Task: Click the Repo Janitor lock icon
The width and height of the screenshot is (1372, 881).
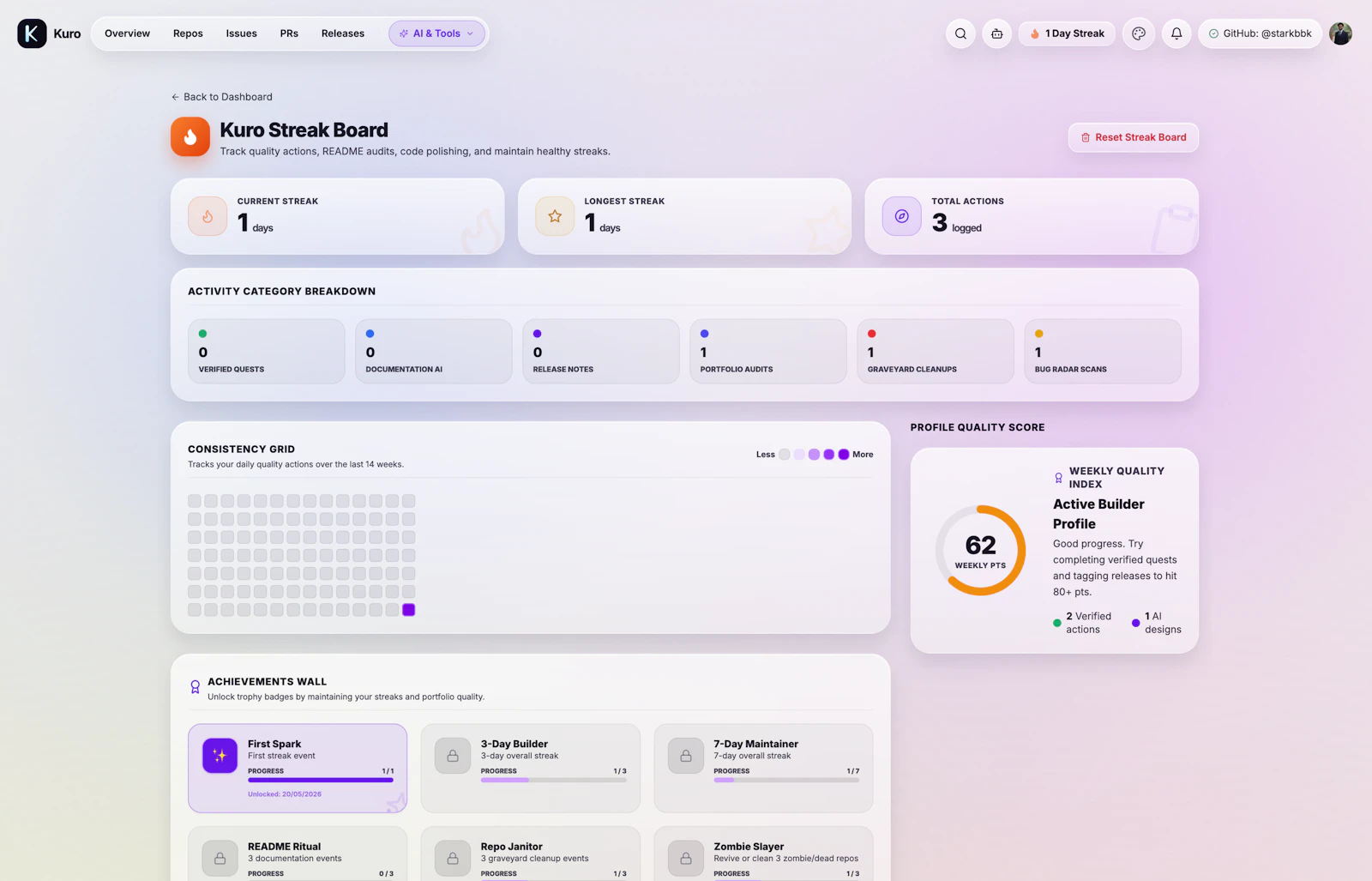Action: tap(453, 858)
